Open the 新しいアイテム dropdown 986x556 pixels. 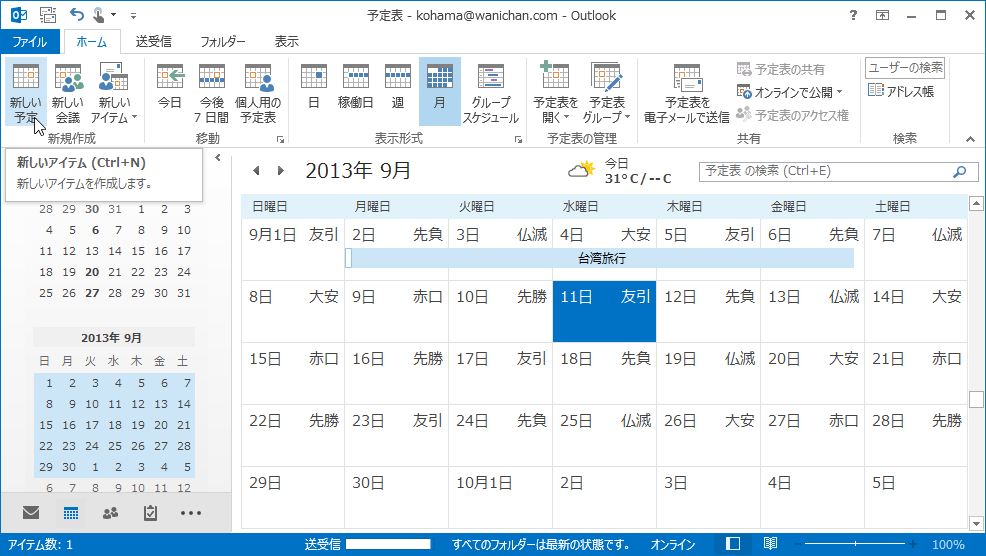tap(114, 92)
